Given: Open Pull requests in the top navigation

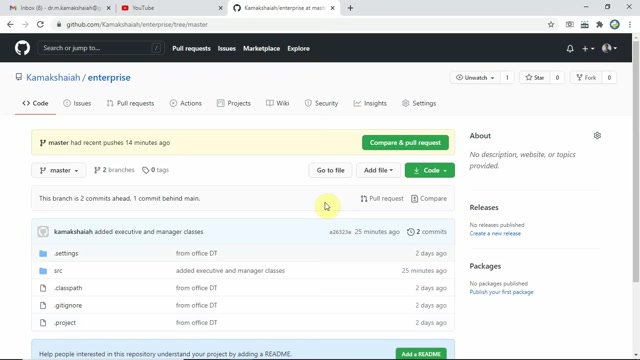Looking at the screenshot, I should coord(191,49).
